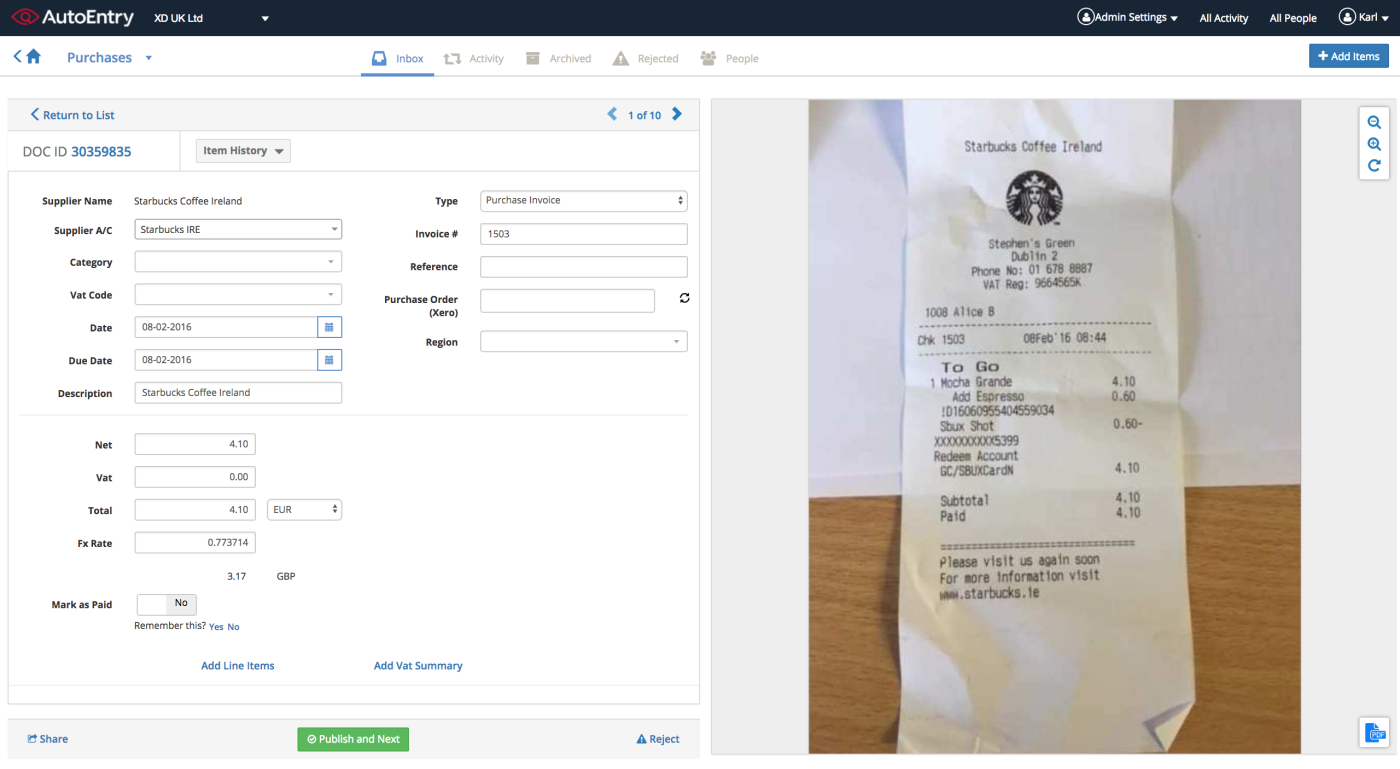Click the Starbucks receipt image
The height and width of the screenshot is (769, 1400).
click(x=1055, y=426)
